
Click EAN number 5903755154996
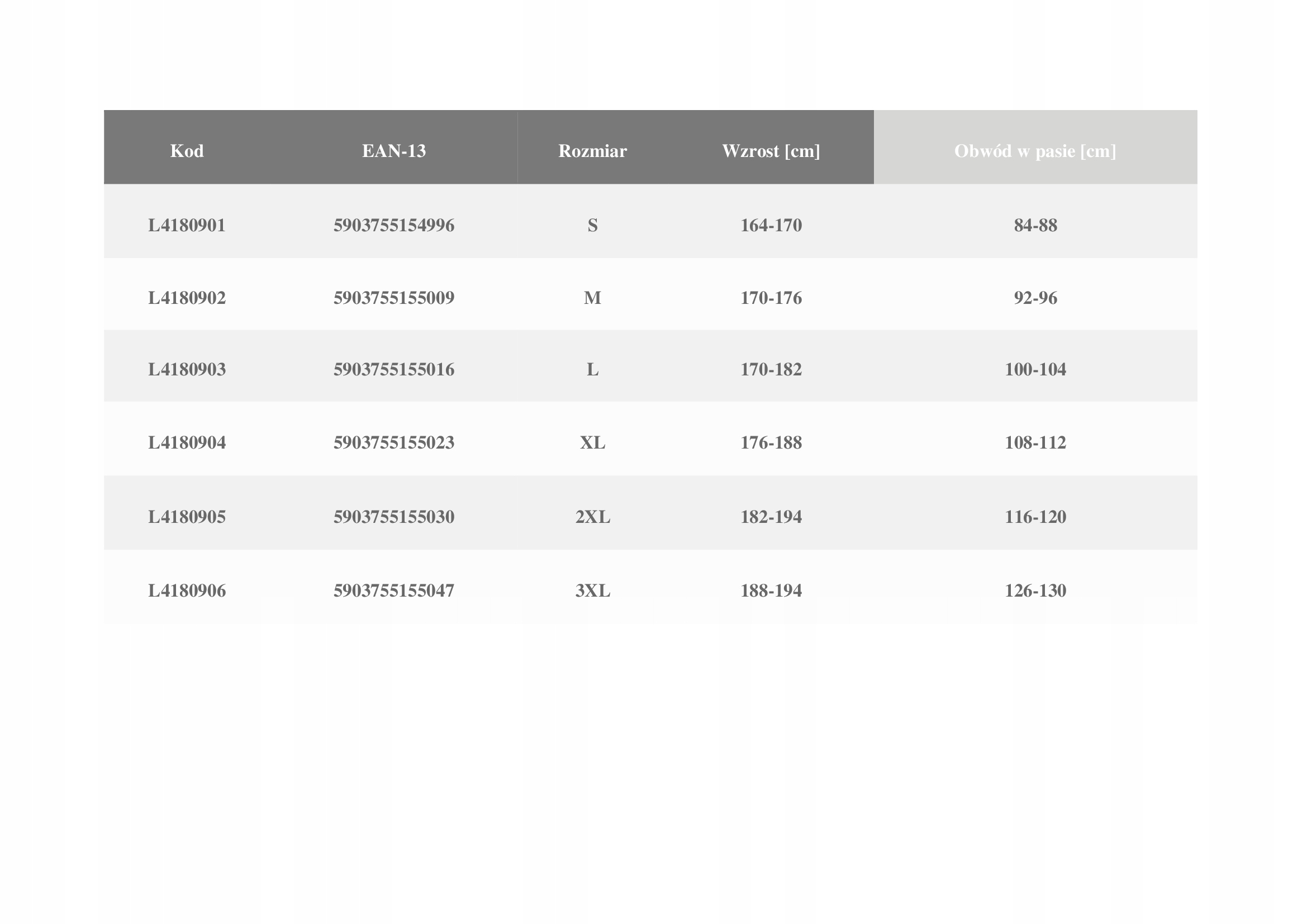(x=394, y=225)
